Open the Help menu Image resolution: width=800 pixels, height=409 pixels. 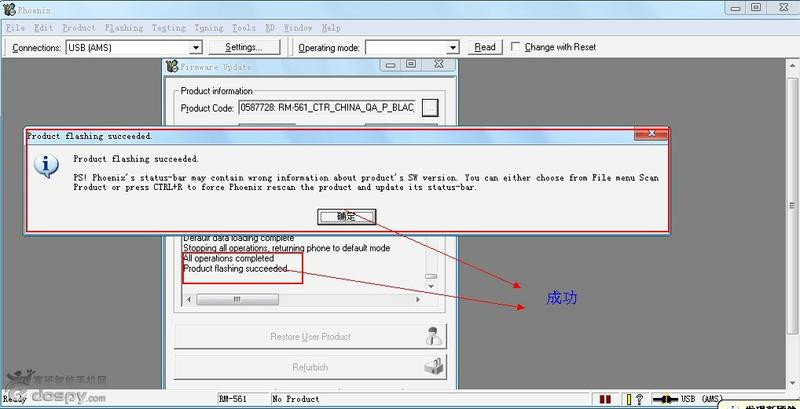331,28
